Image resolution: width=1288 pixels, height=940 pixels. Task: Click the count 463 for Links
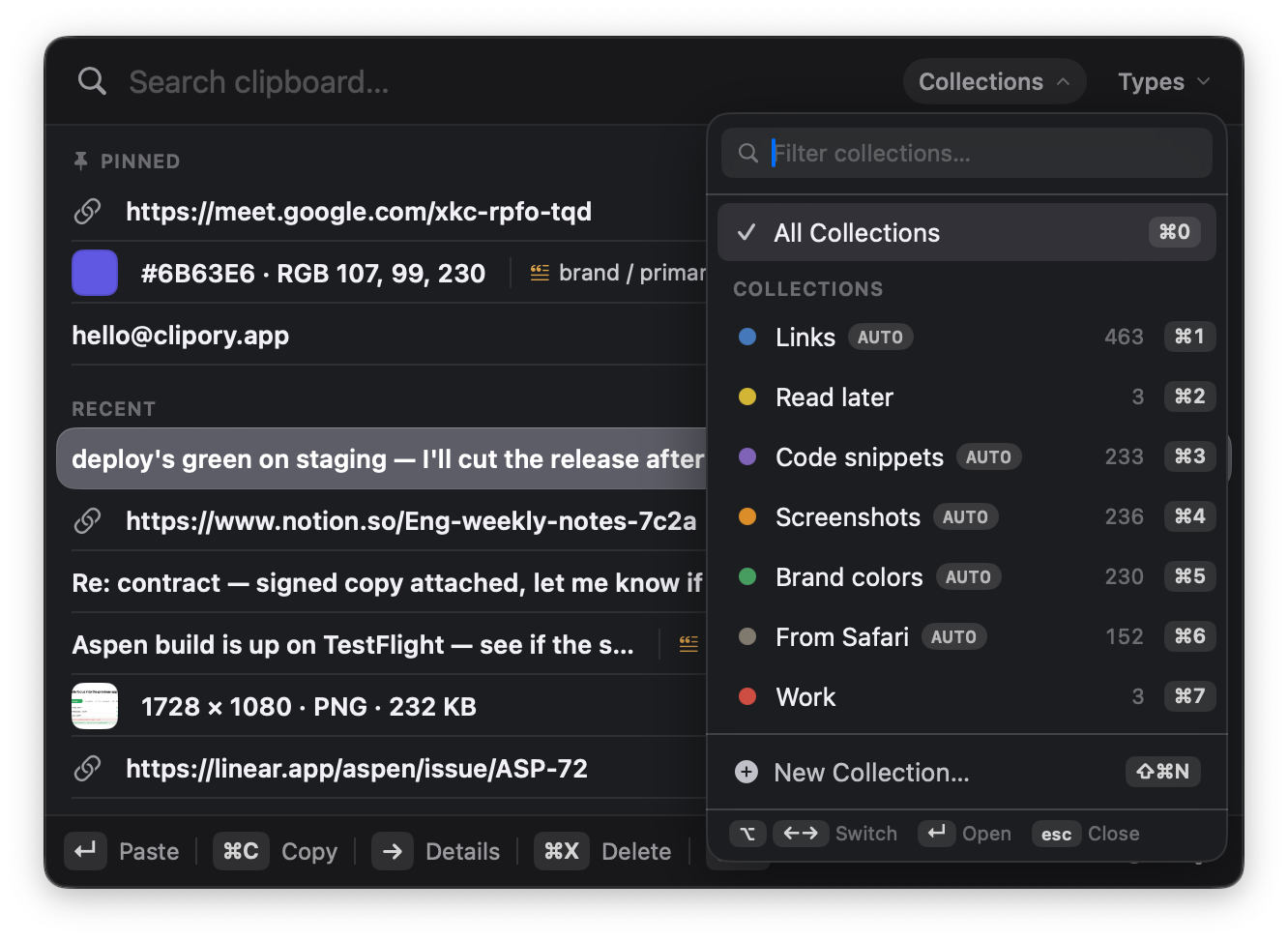coord(1124,337)
